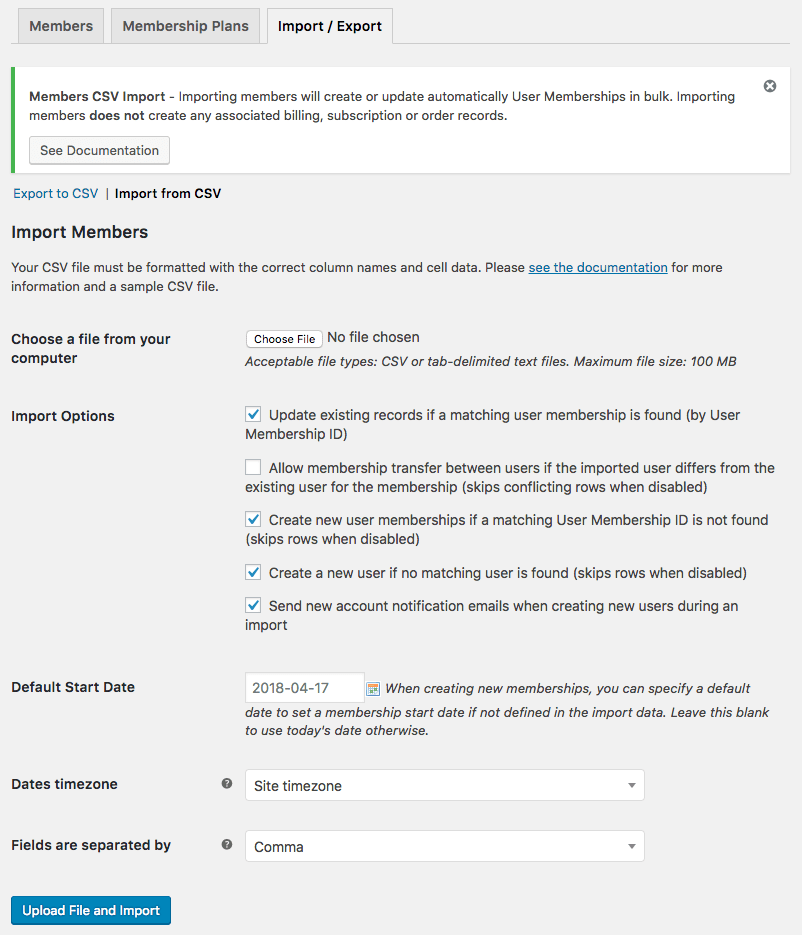Open the Membership Plans tab
802x935 pixels.
click(184, 26)
